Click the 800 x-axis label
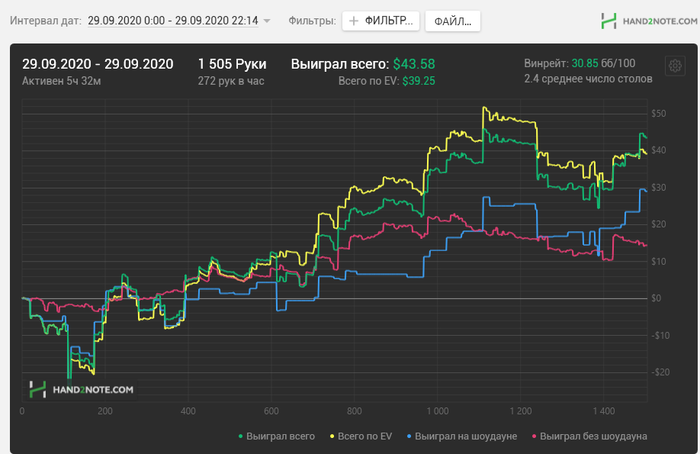 (354, 411)
